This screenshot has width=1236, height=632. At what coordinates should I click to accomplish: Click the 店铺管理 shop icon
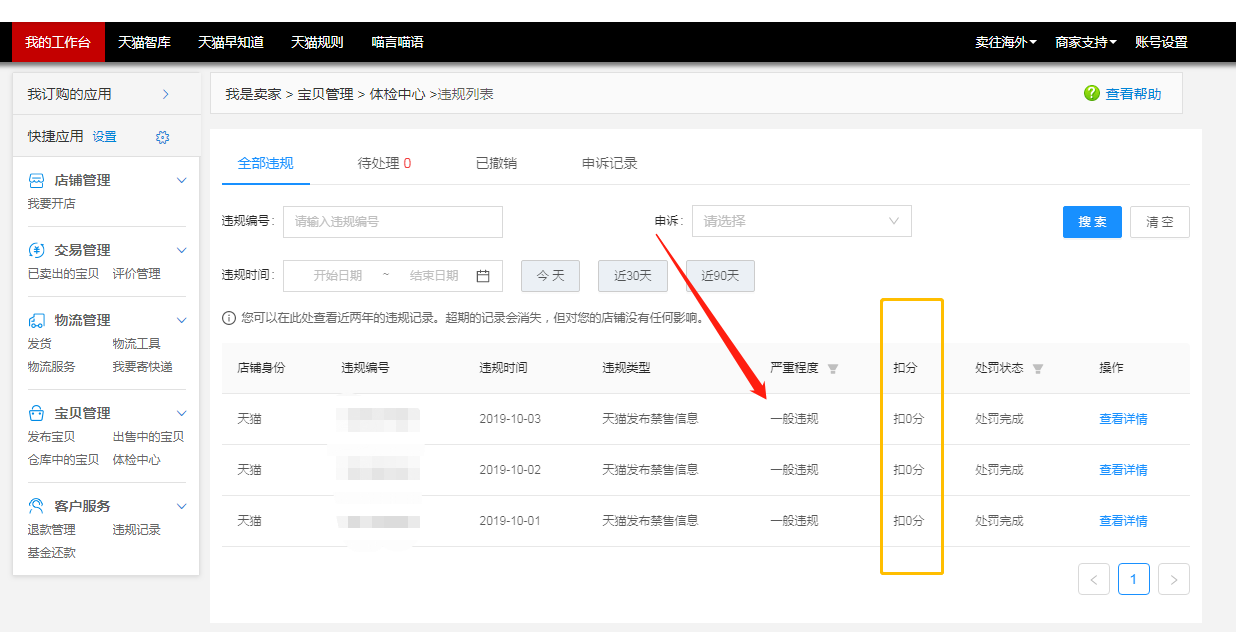(37, 181)
